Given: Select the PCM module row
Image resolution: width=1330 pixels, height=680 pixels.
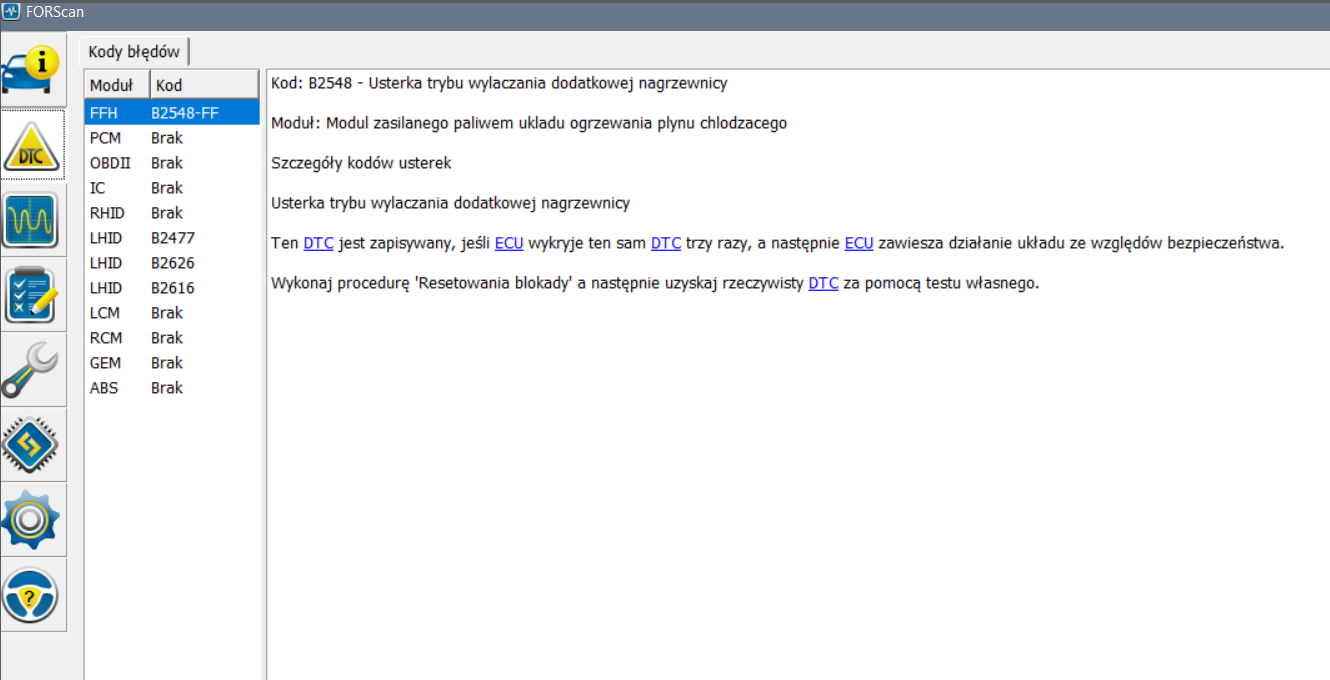Looking at the screenshot, I should click(x=171, y=138).
